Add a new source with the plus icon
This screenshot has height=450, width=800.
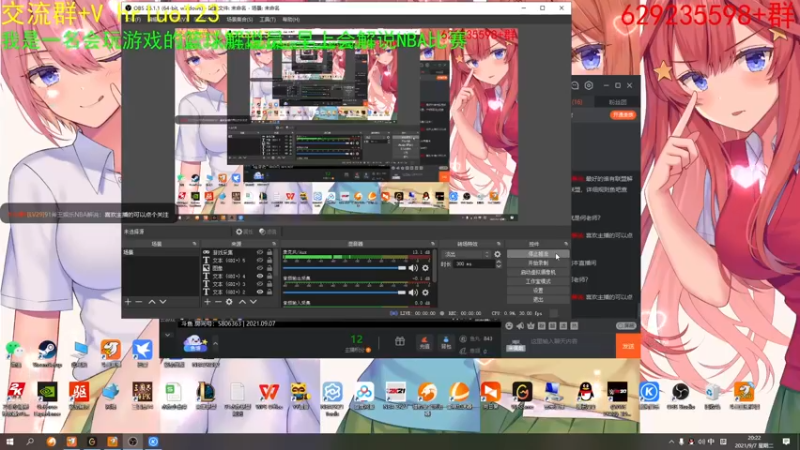(x=207, y=302)
